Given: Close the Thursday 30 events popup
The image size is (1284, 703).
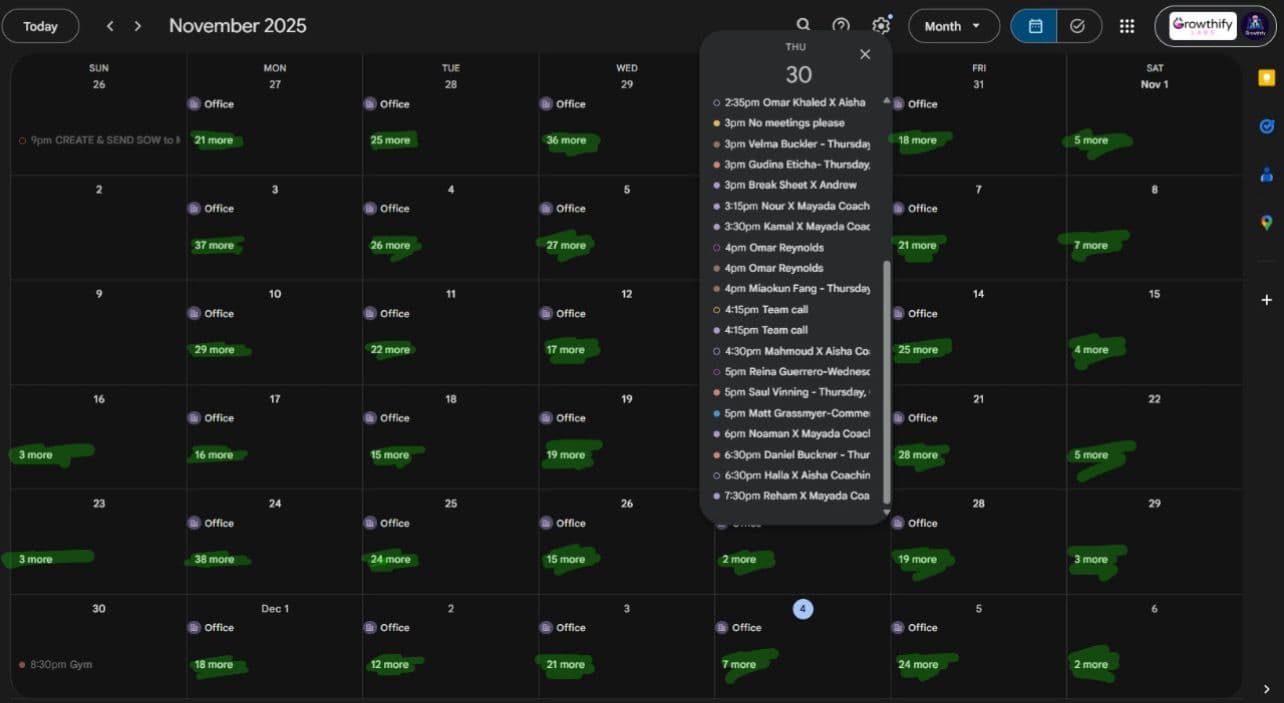Looking at the screenshot, I should (x=865, y=54).
